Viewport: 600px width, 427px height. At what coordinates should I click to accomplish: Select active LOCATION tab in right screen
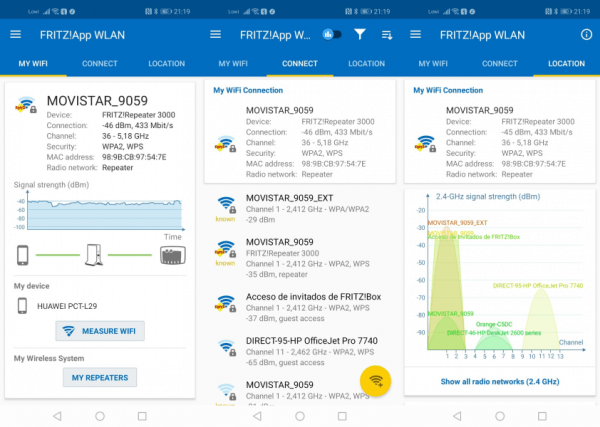566,64
